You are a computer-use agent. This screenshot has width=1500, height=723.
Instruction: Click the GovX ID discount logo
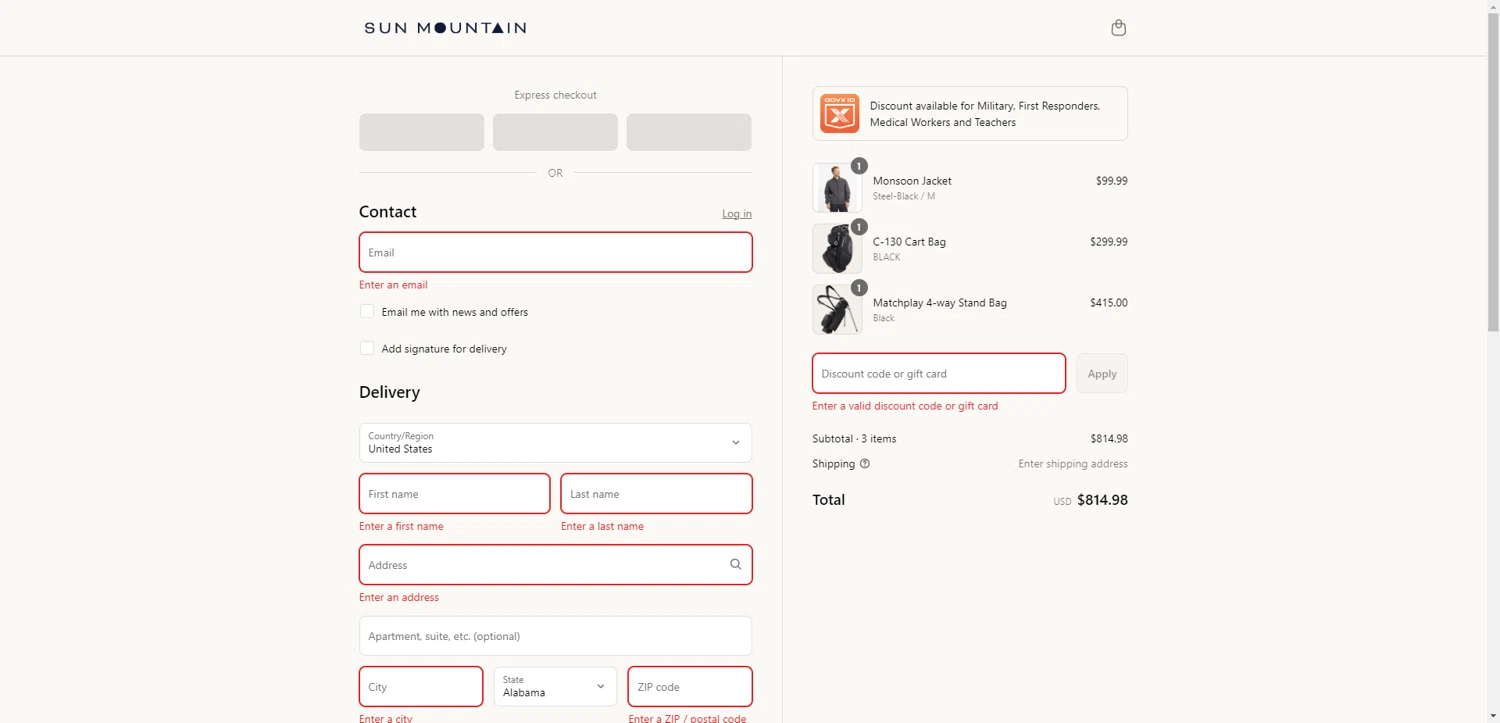[840, 113]
